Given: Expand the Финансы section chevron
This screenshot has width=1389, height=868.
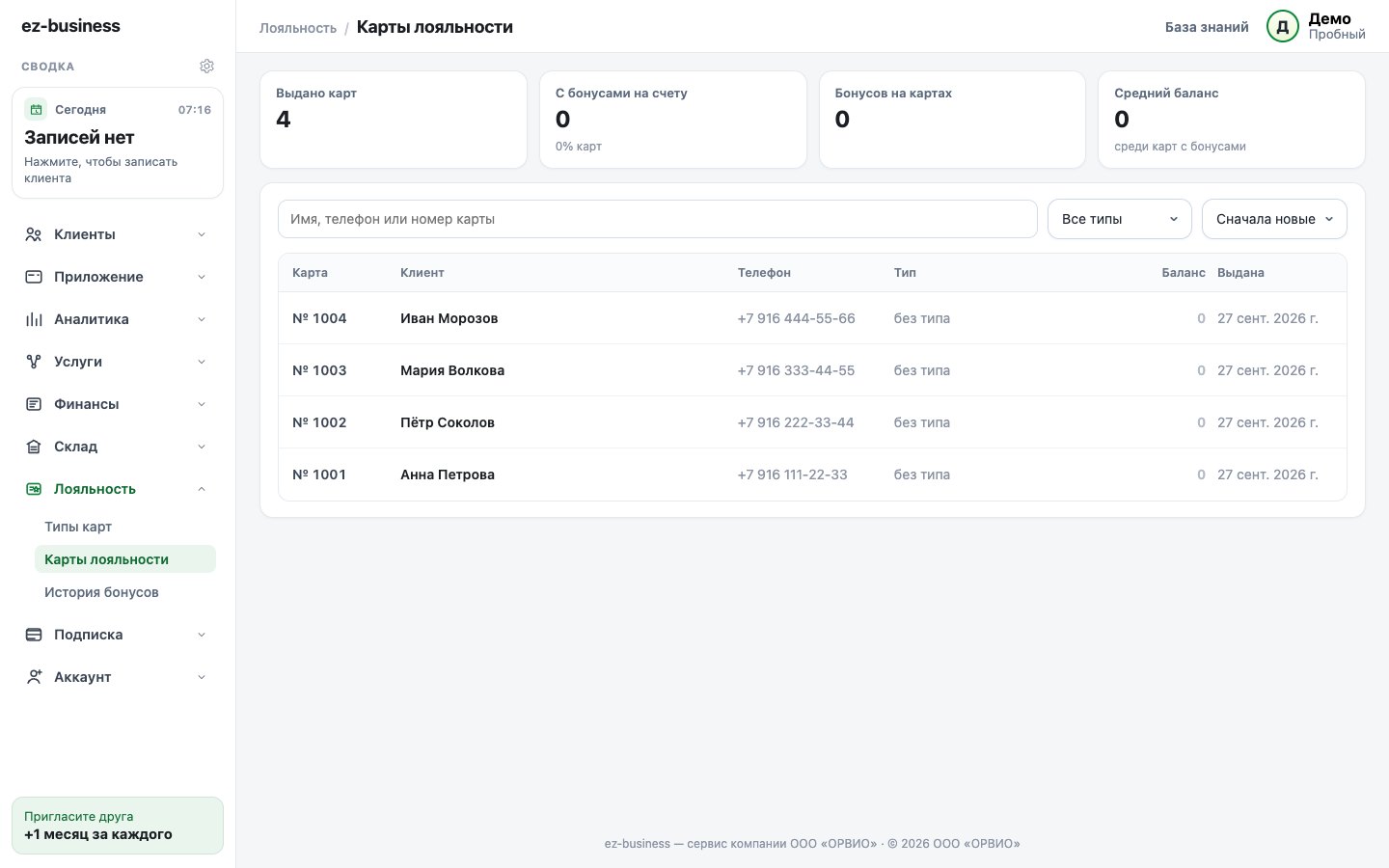Looking at the screenshot, I should [202, 404].
